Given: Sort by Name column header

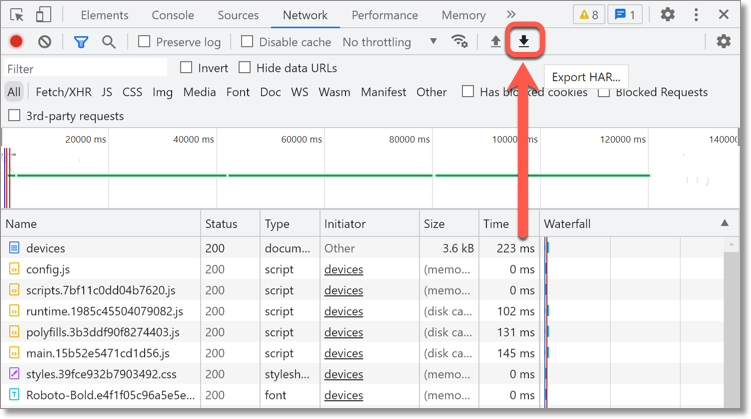Looking at the screenshot, I should [x=101, y=224].
